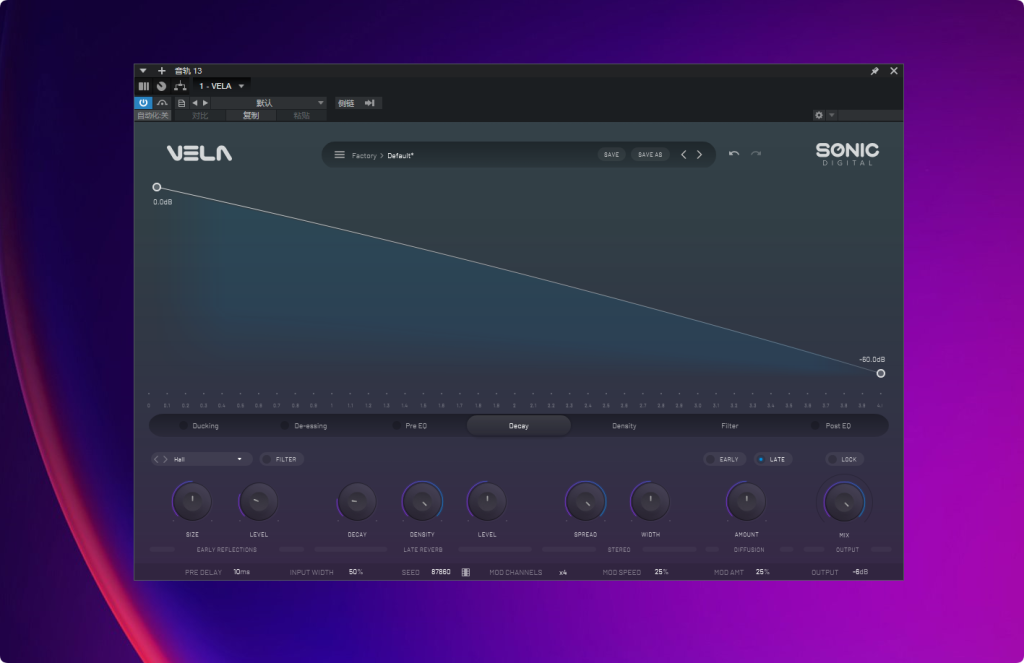Click the Sonic Digital logo

coord(847,154)
